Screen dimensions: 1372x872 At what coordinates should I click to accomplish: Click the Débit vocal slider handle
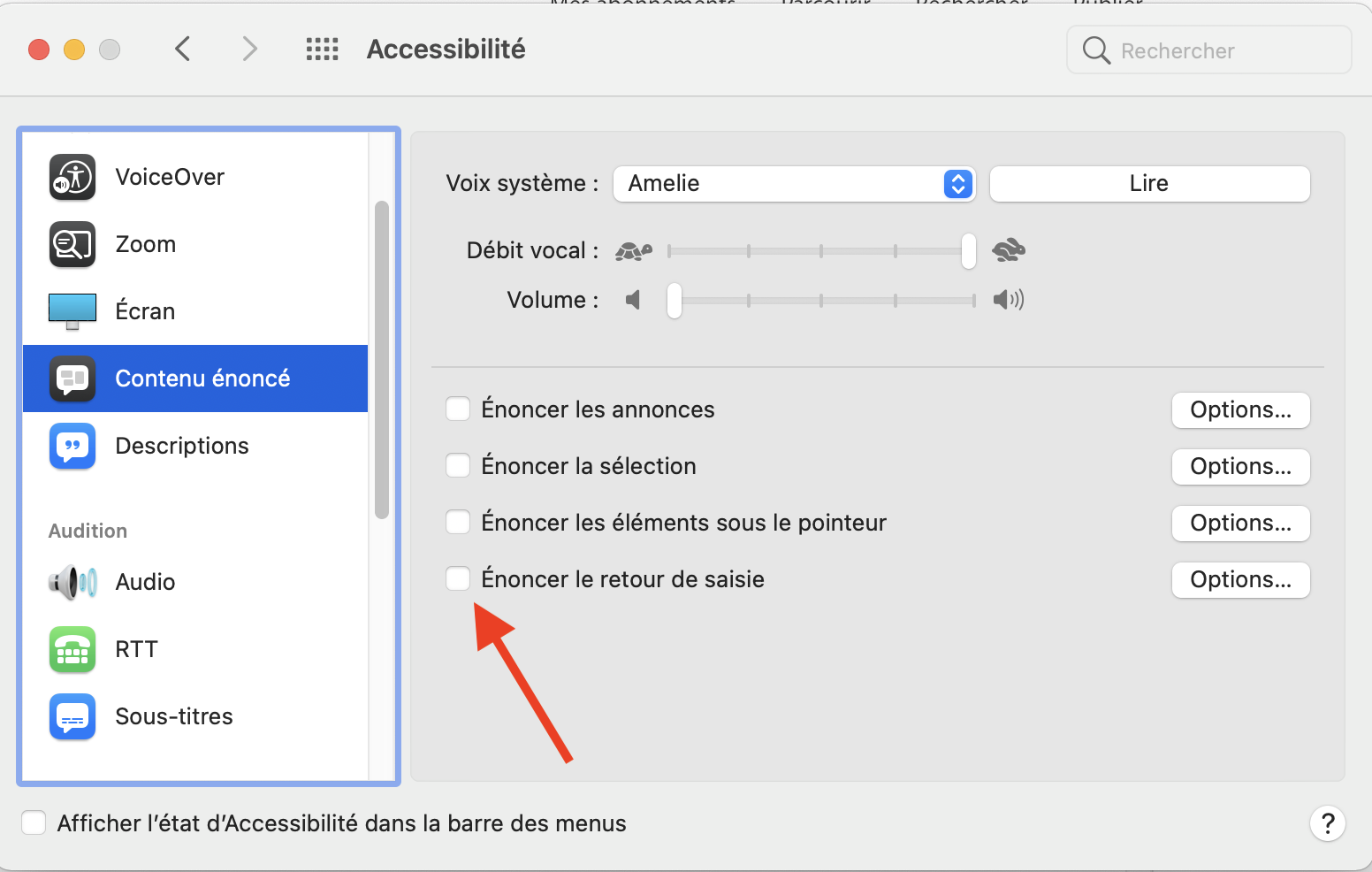[x=969, y=251]
